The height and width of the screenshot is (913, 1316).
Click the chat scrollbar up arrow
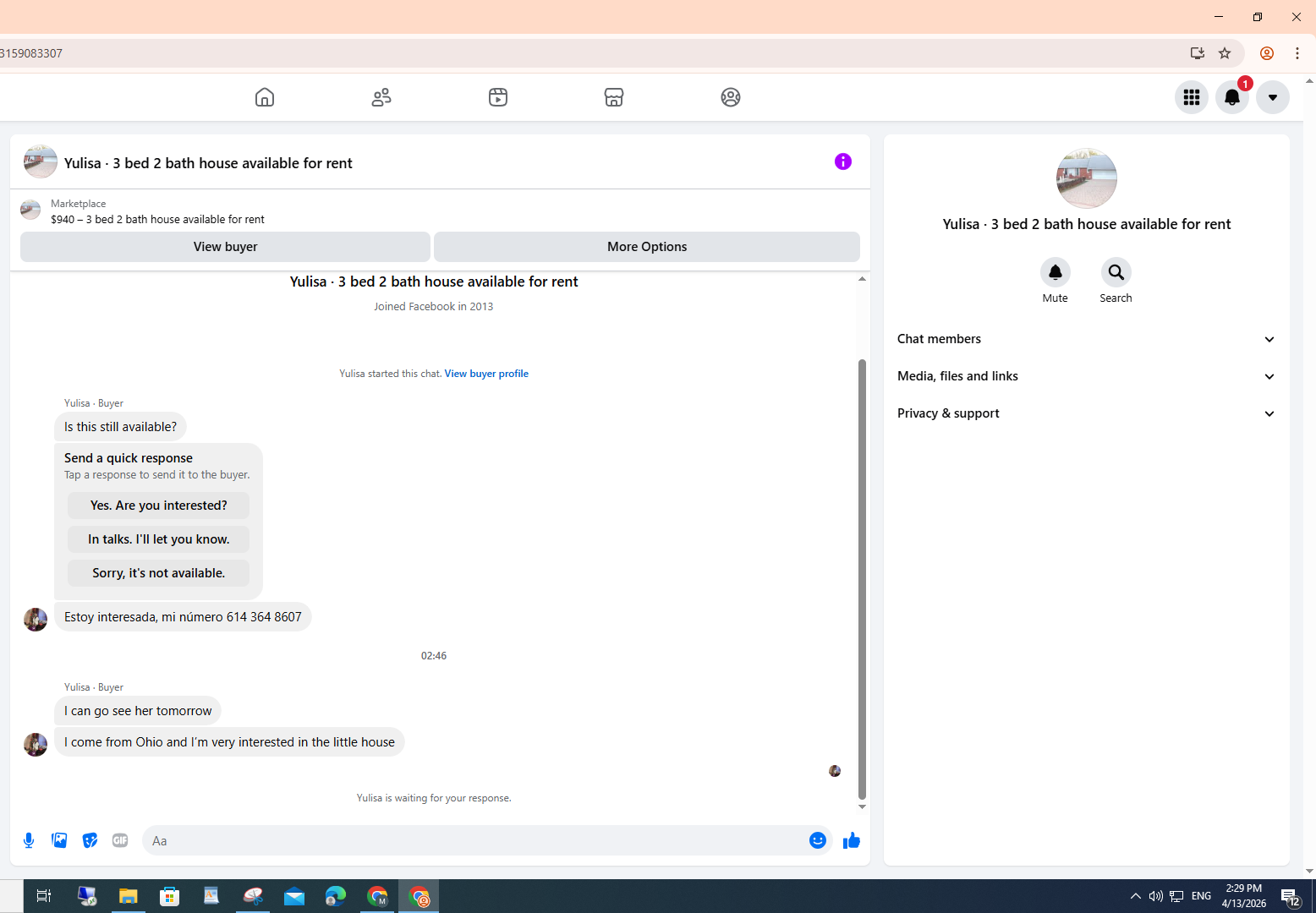(862, 279)
